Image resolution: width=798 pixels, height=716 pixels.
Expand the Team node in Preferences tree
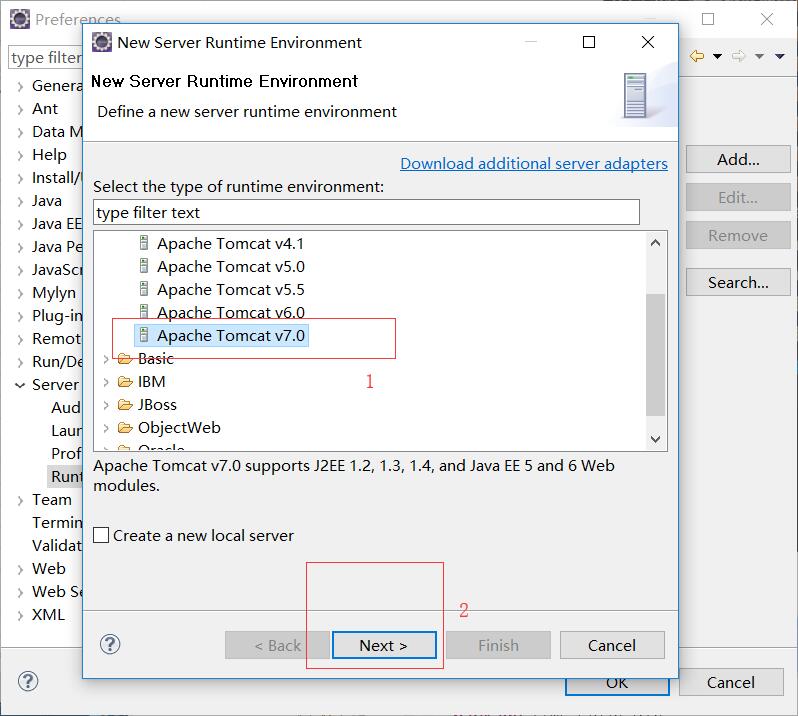click(20, 500)
